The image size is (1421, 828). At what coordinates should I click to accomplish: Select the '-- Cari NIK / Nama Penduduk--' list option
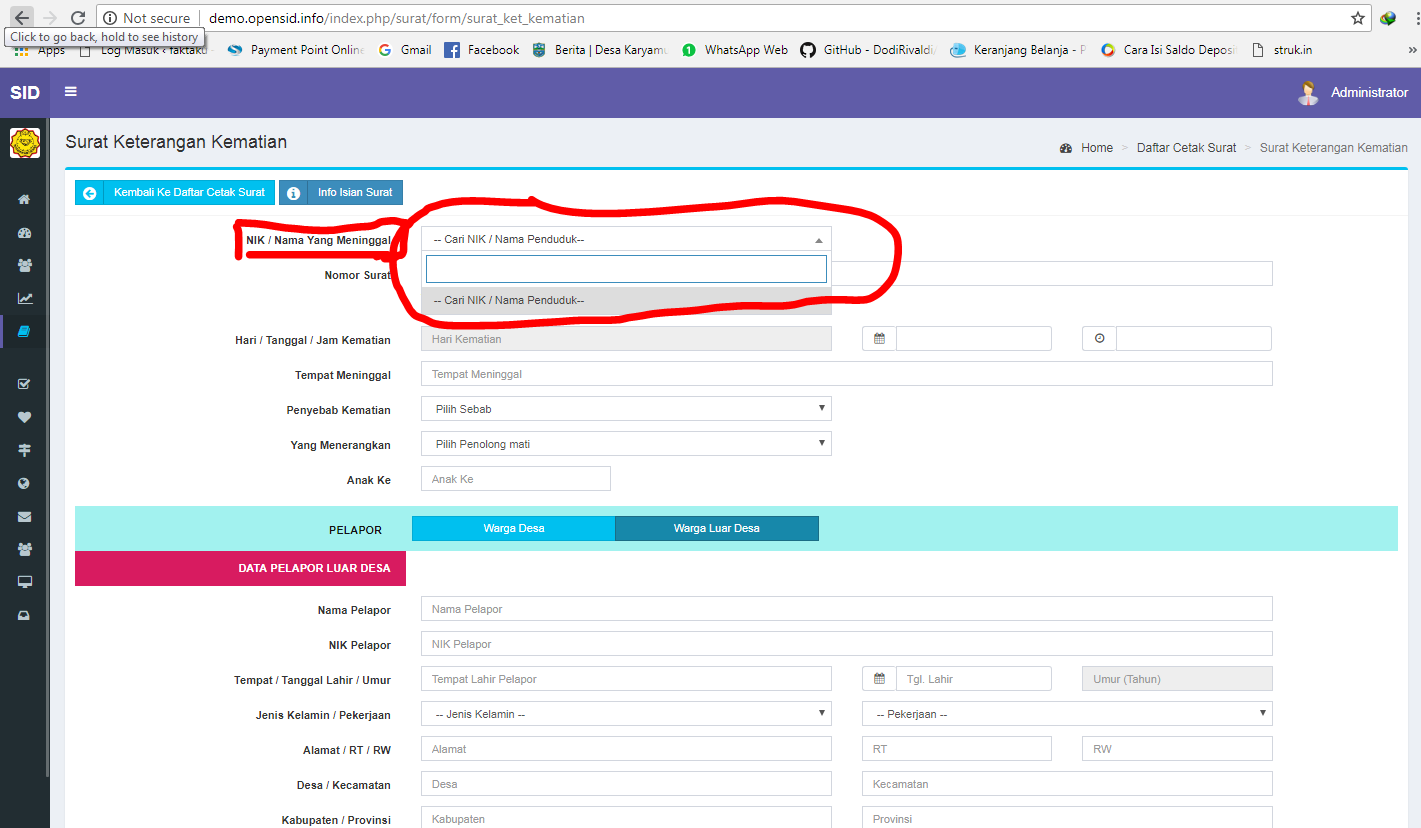click(x=626, y=300)
